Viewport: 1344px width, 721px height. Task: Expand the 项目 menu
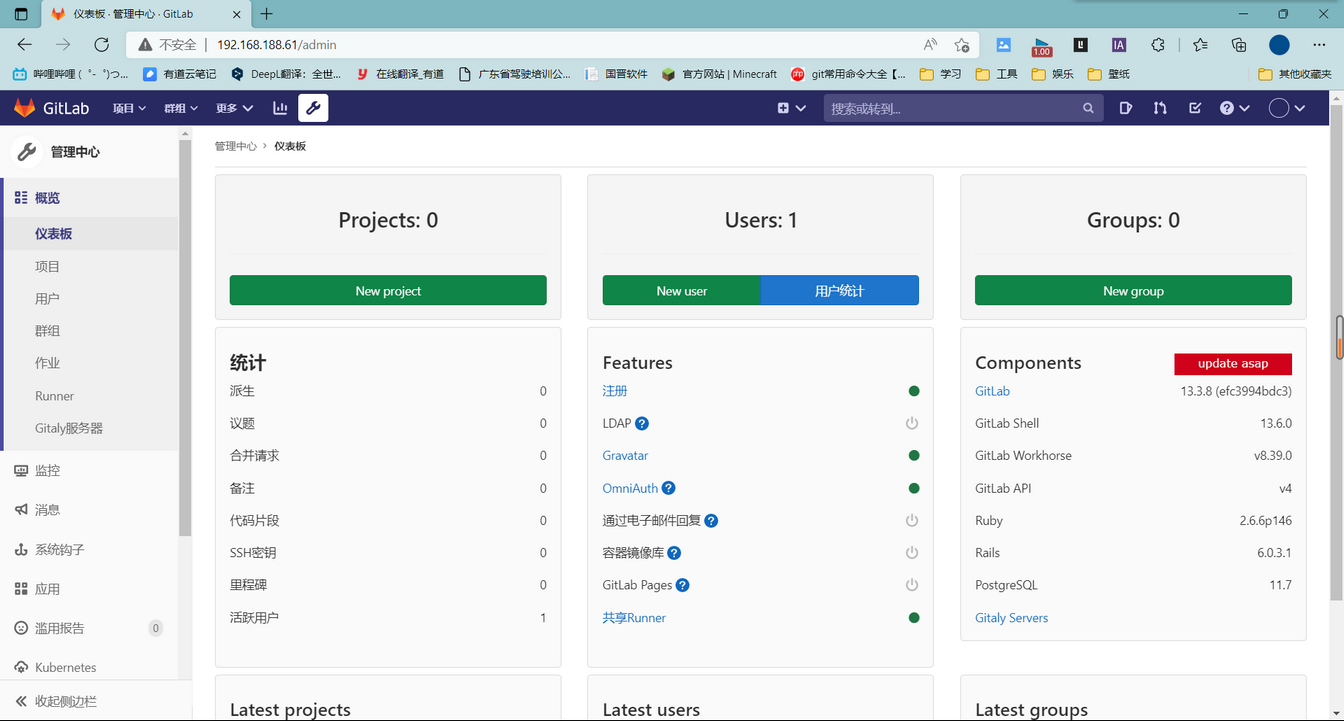pyautogui.click(x=129, y=108)
